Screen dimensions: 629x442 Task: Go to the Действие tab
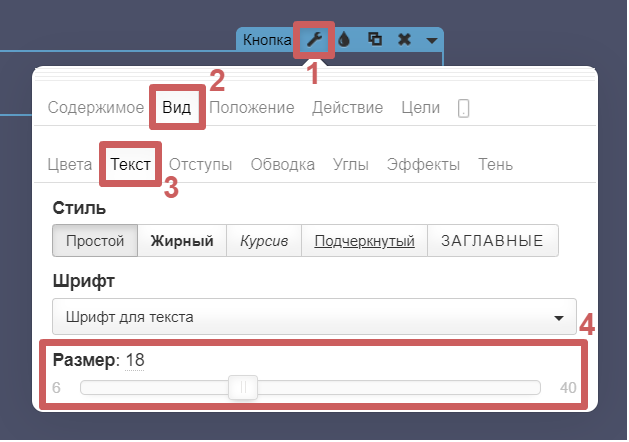tap(347, 108)
